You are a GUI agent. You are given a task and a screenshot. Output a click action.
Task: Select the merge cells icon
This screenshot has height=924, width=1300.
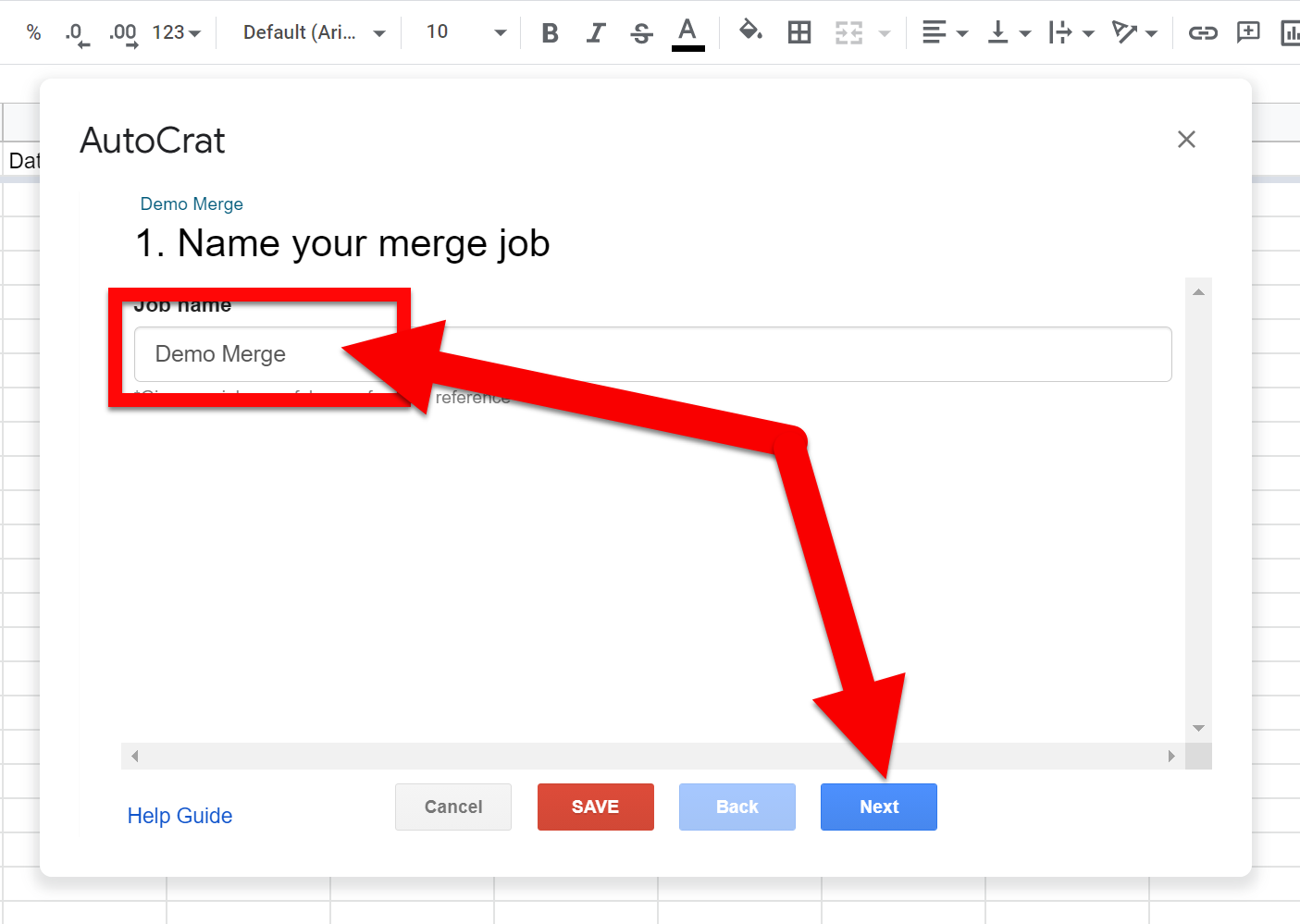(x=848, y=33)
